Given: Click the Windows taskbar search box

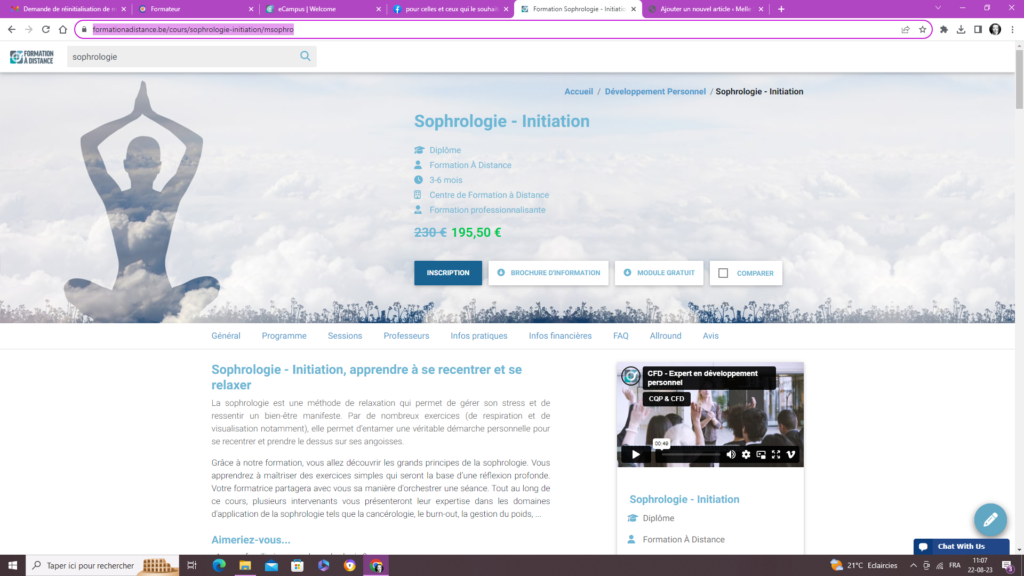Looking at the screenshot, I should pos(103,566).
